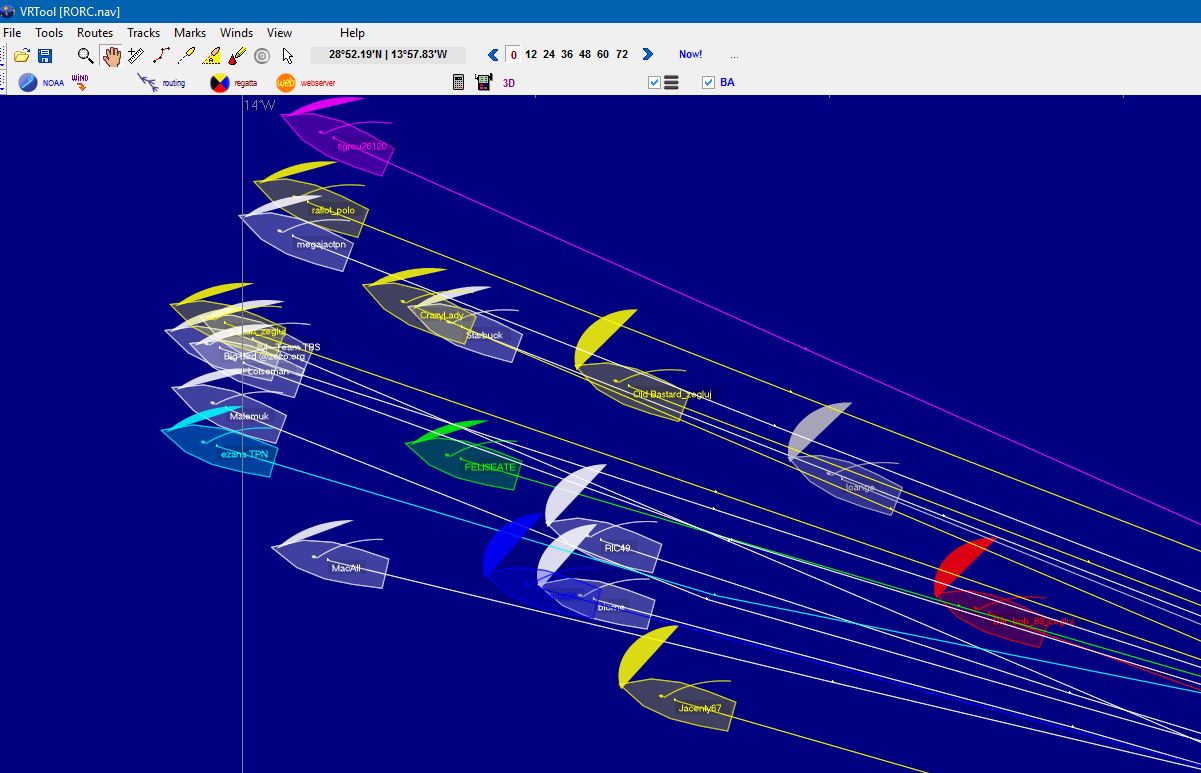
Task: Select the magnifier zoom tool
Action: pyautogui.click(x=86, y=56)
